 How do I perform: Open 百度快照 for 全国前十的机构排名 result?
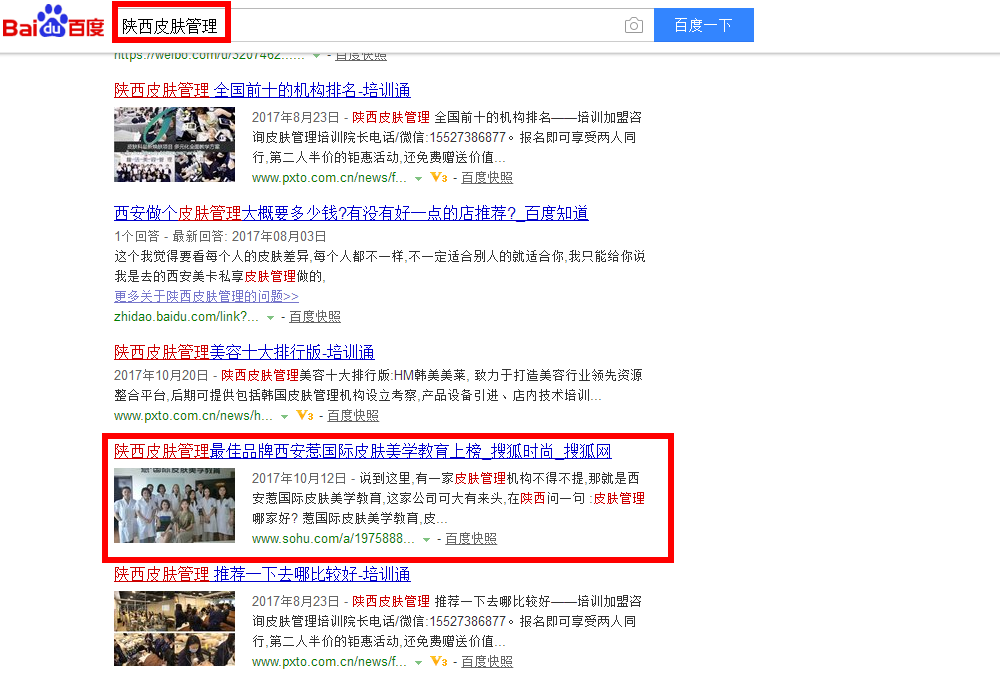click(x=487, y=177)
